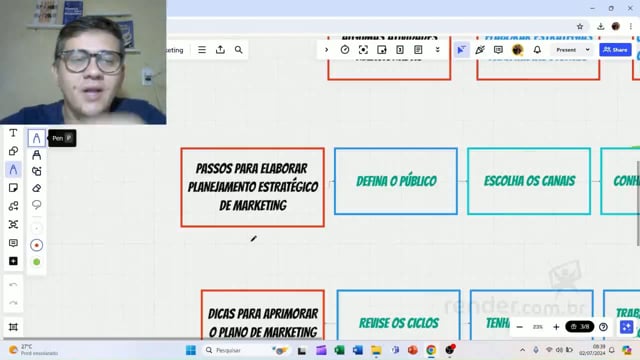This screenshot has height=360, width=640.
Task: Select the Shapes tool in left toolbar
Action: click(13, 151)
